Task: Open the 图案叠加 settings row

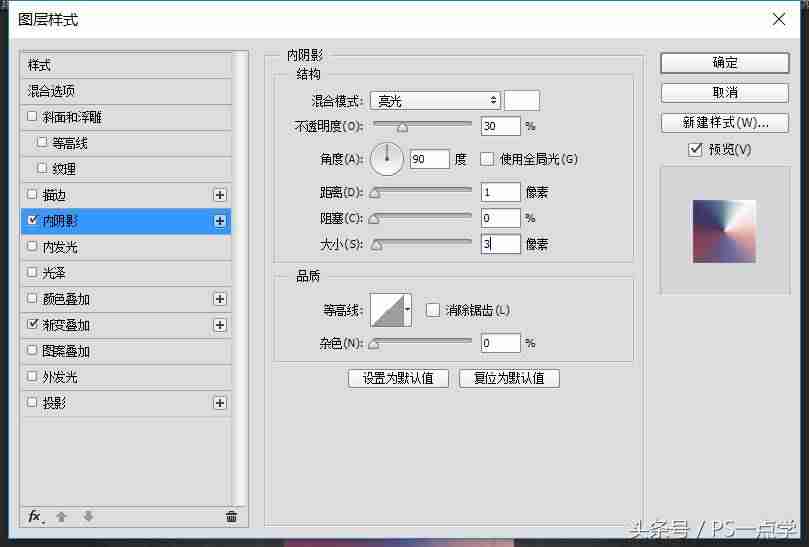Action: (x=126, y=351)
